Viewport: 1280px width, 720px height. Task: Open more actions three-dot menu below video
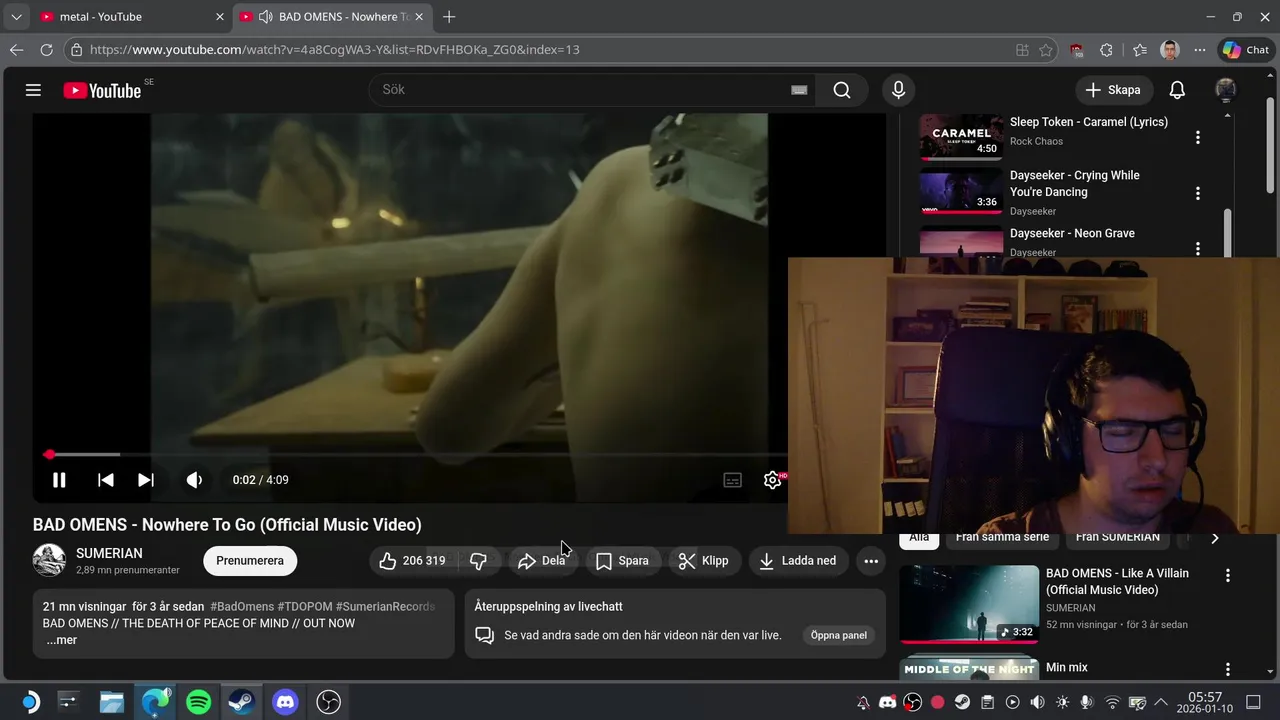(x=871, y=561)
